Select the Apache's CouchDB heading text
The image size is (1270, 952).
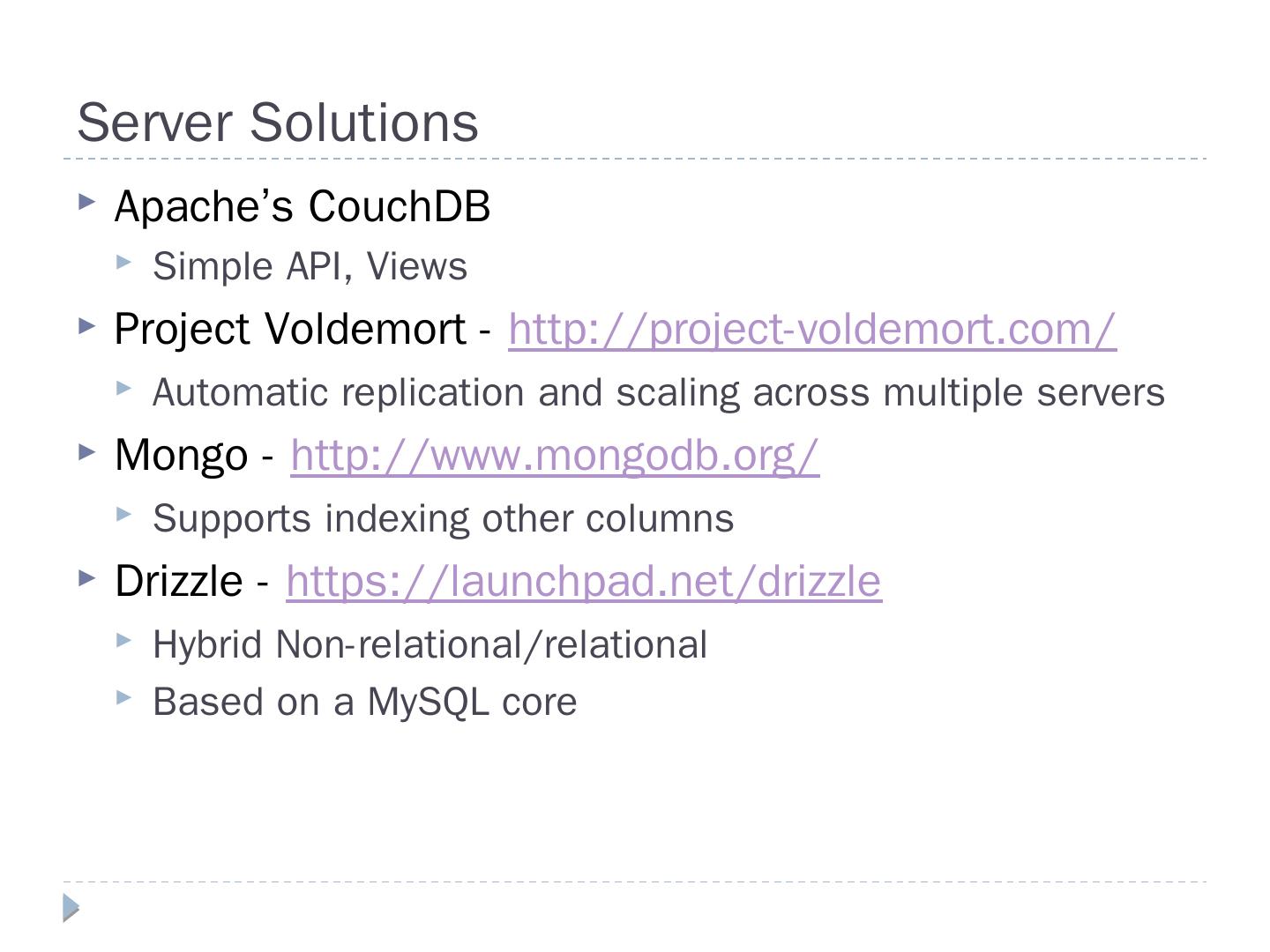(302, 206)
